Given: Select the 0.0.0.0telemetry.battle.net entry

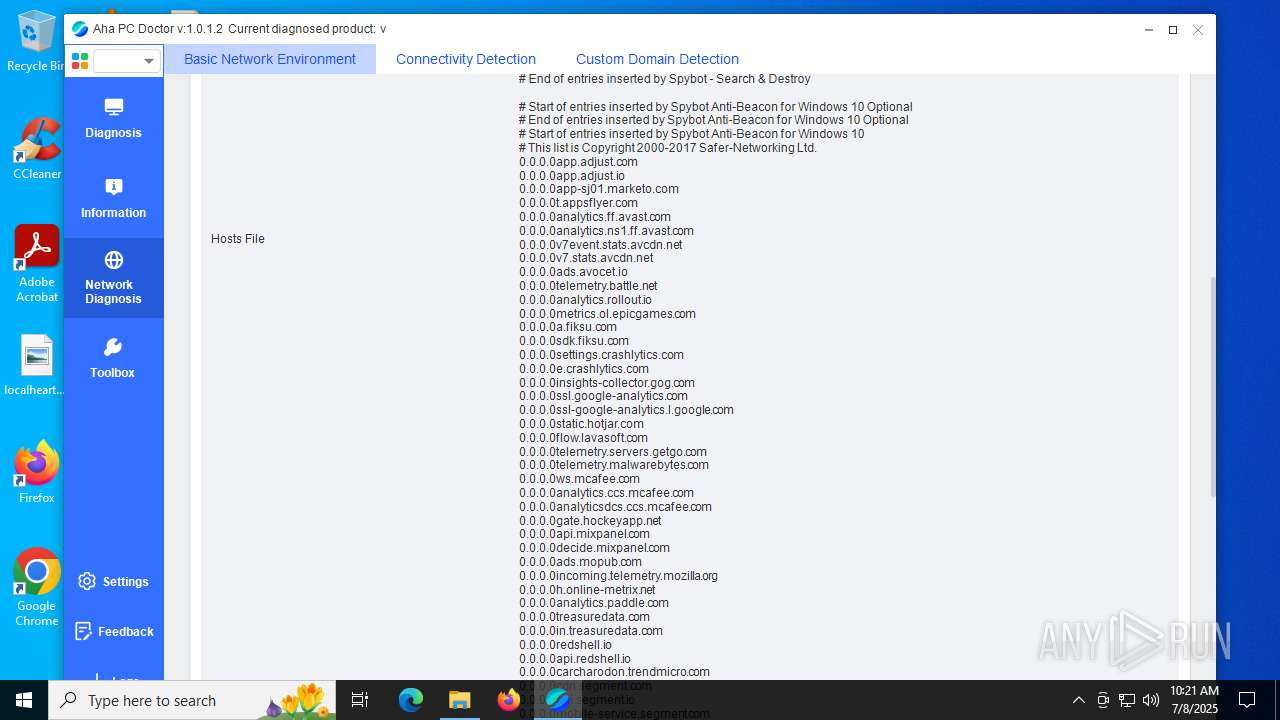Looking at the screenshot, I should coord(588,286).
